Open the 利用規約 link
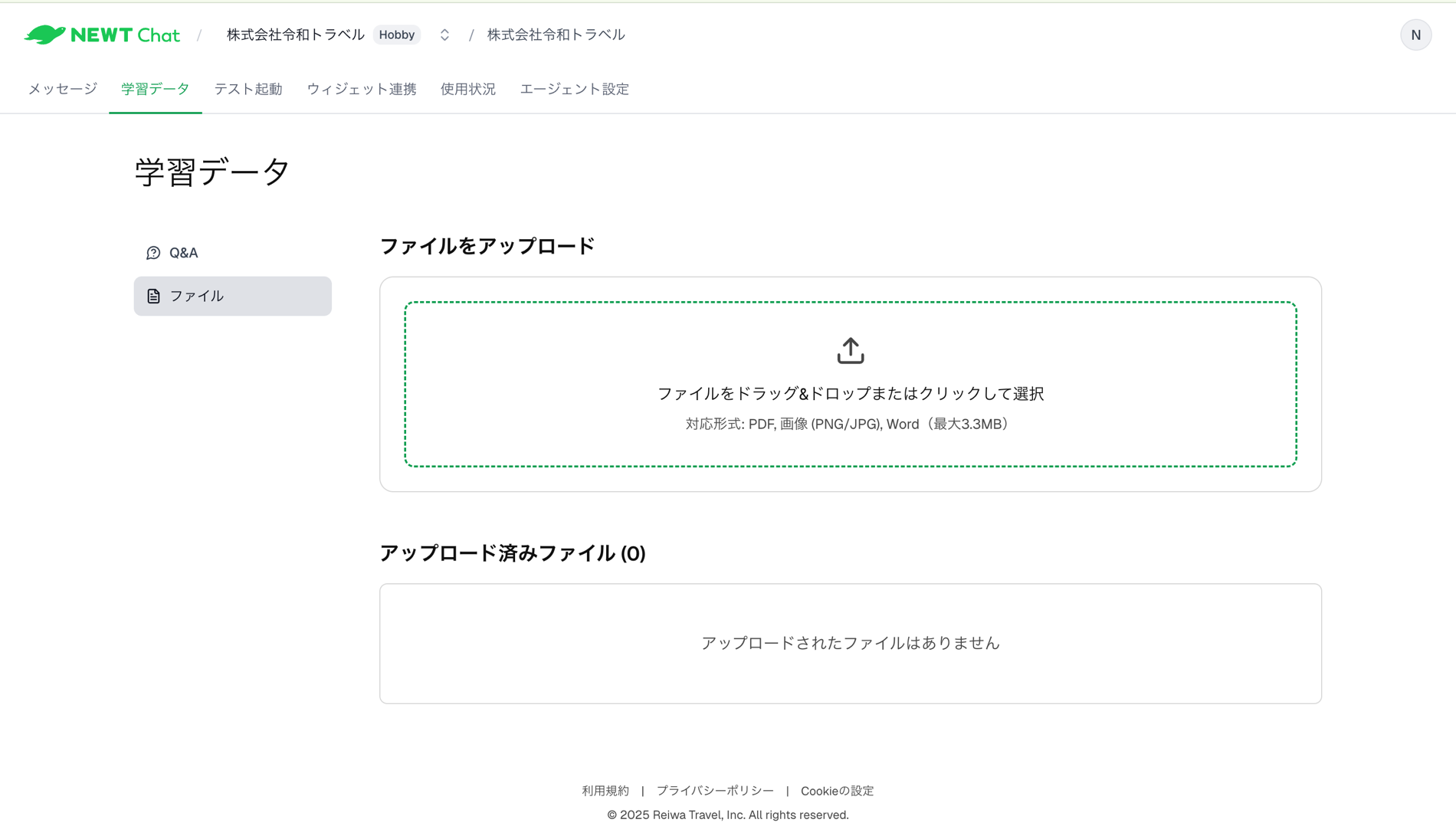Screen dimensions: 1456x826 click(605, 791)
